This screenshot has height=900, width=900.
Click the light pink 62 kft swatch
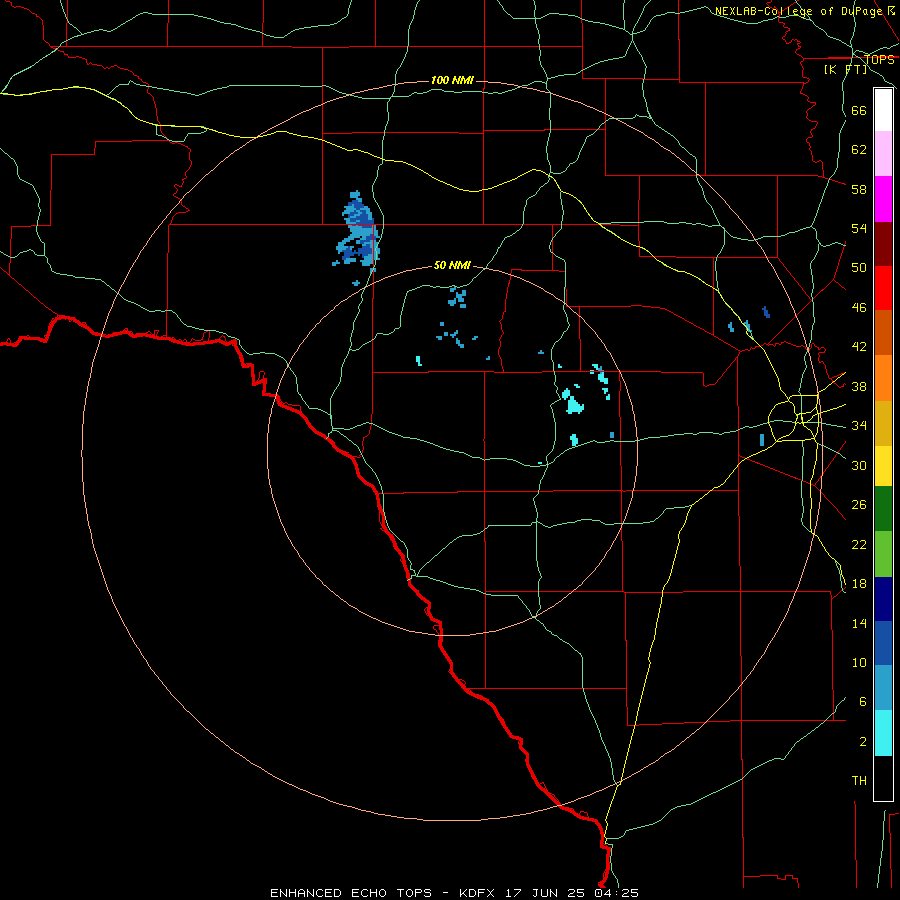pos(883,153)
